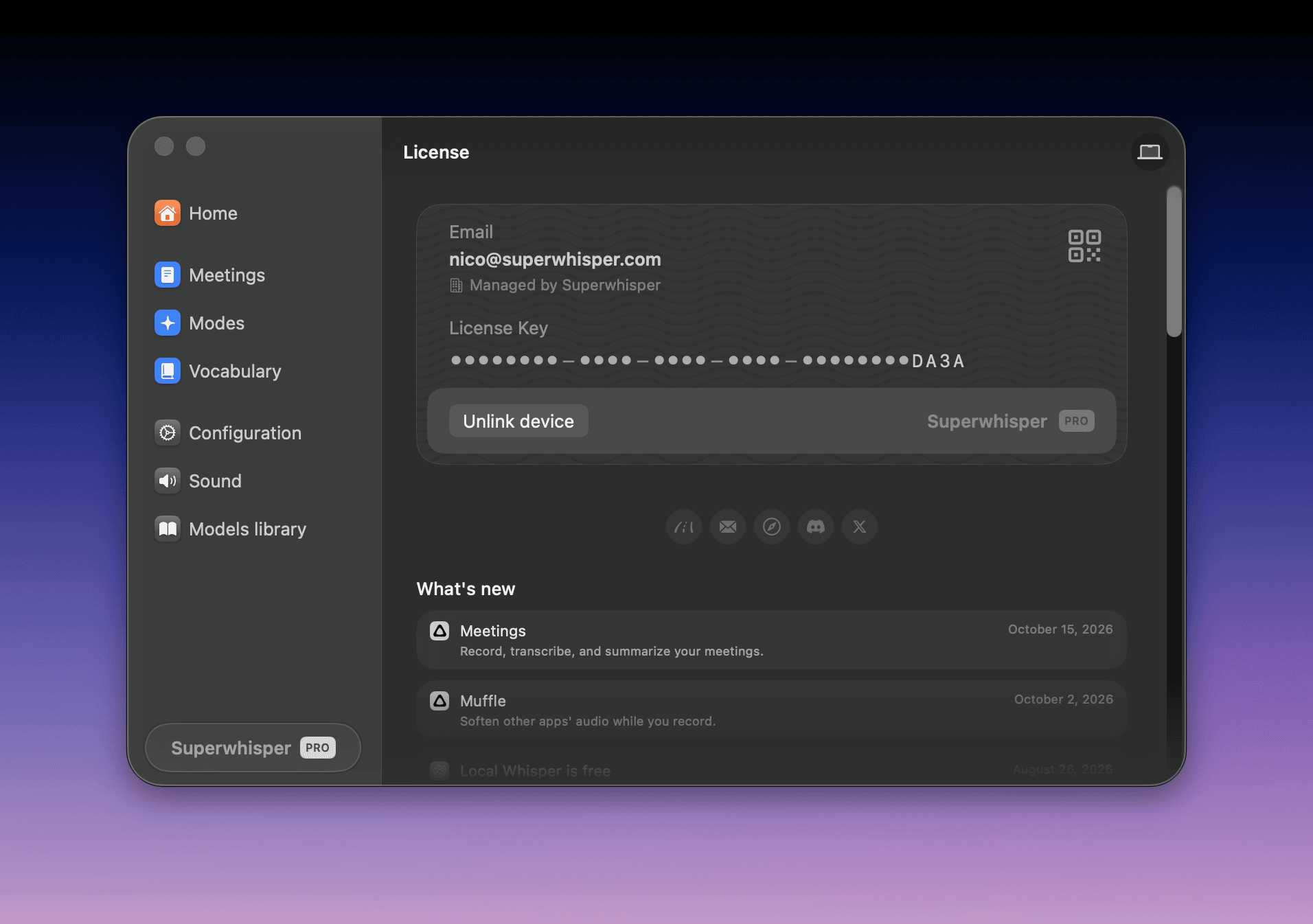Open the Sound section label

[x=215, y=481]
